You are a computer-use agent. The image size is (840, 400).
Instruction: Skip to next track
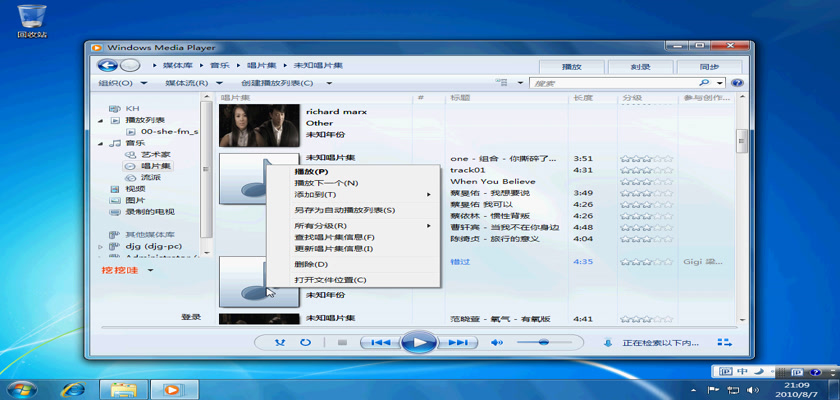click(457, 342)
